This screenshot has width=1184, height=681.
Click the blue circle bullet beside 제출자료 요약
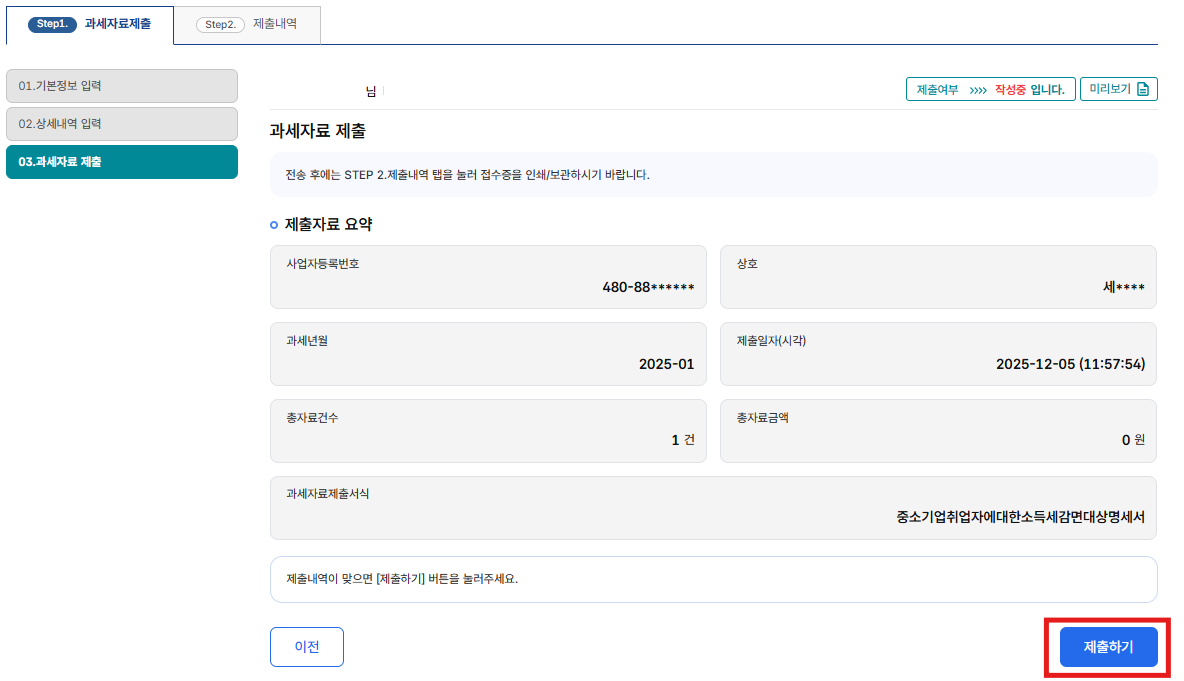tap(275, 225)
